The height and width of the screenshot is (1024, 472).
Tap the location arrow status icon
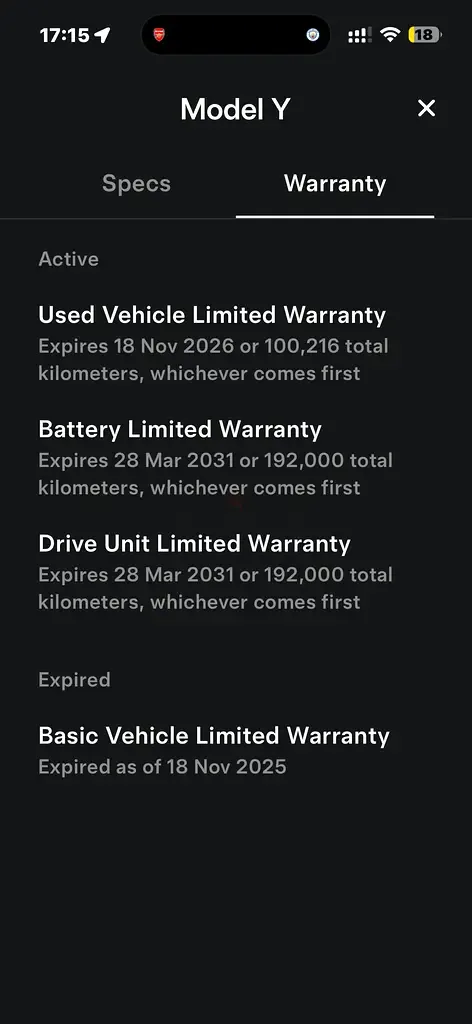pos(102,35)
